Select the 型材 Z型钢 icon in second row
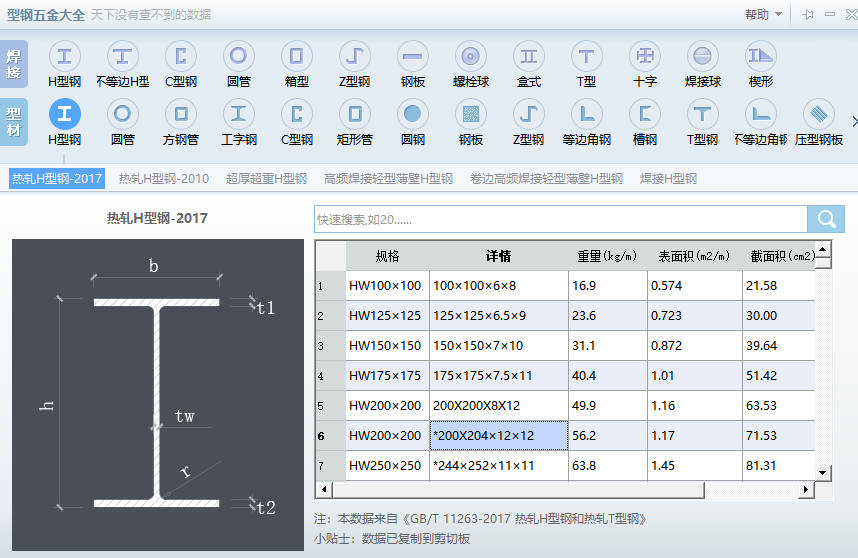 pyautogui.click(x=529, y=114)
